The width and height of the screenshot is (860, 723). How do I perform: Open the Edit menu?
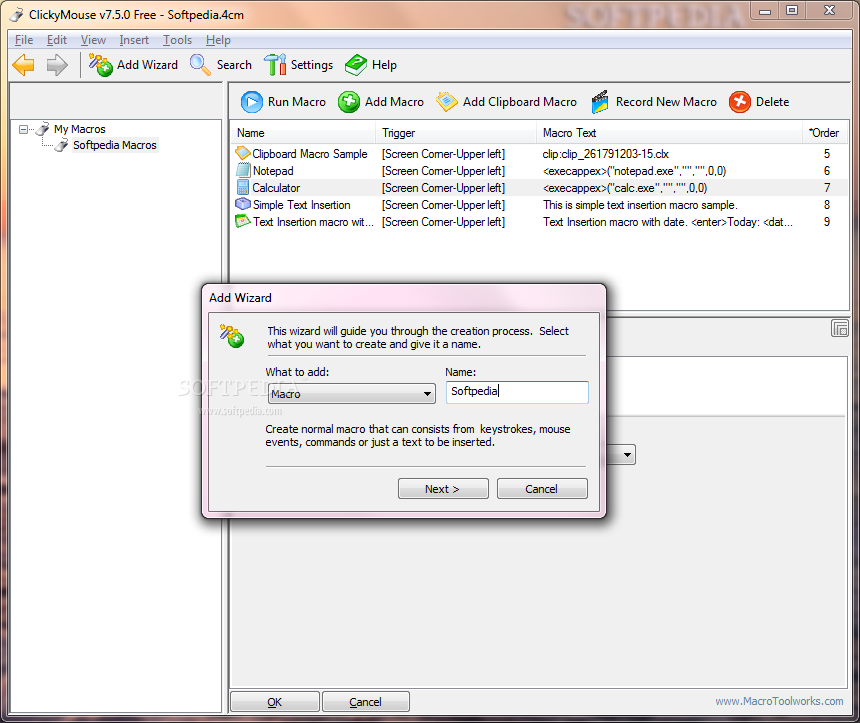(x=56, y=40)
